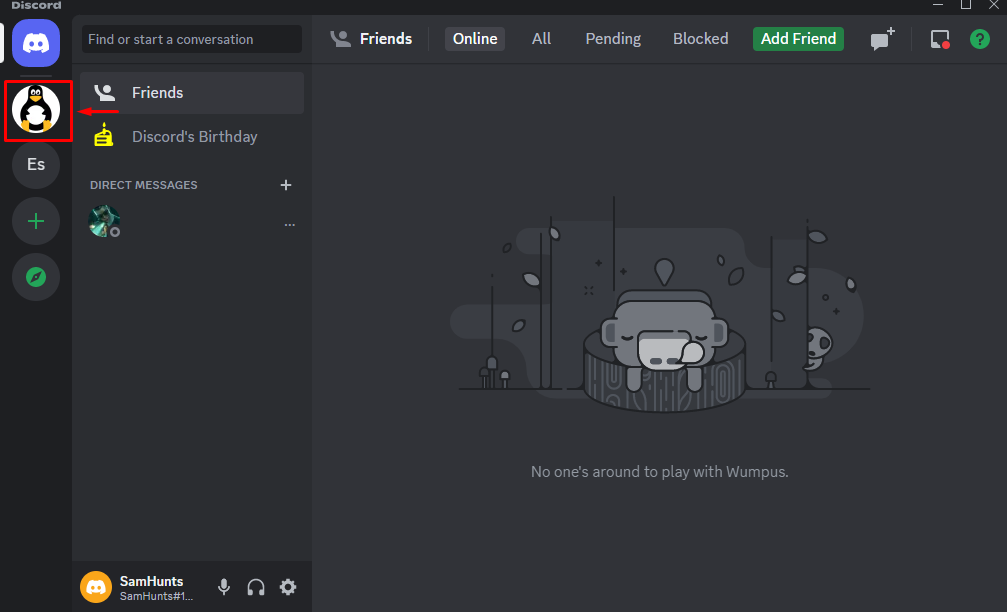Image resolution: width=1007 pixels, height=612 pixels.
Task: Click the DIRECT MESSAGES heading
Action: point(144,185)
